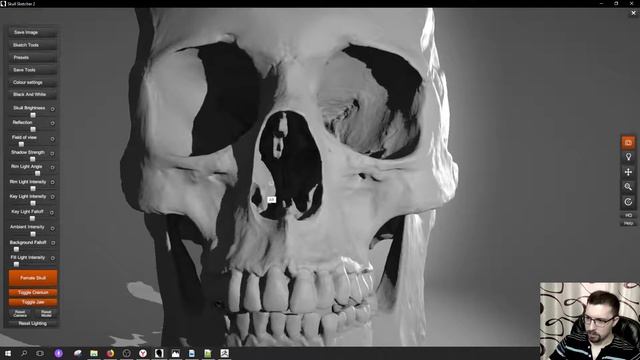Image resolution: width=640 pixels, height=360 pixels.
Task: Click the Reset Camera button
Action: [x=20, y=314]
